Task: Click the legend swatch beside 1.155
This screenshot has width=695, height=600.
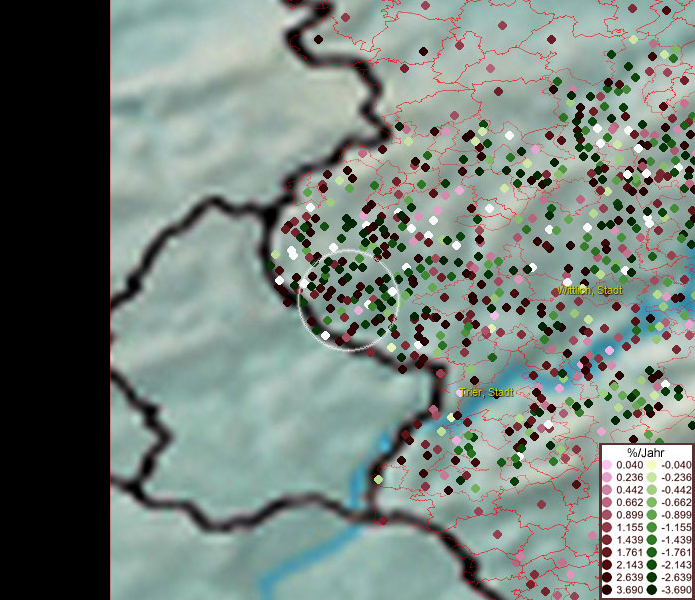Action: coord(607,527)
